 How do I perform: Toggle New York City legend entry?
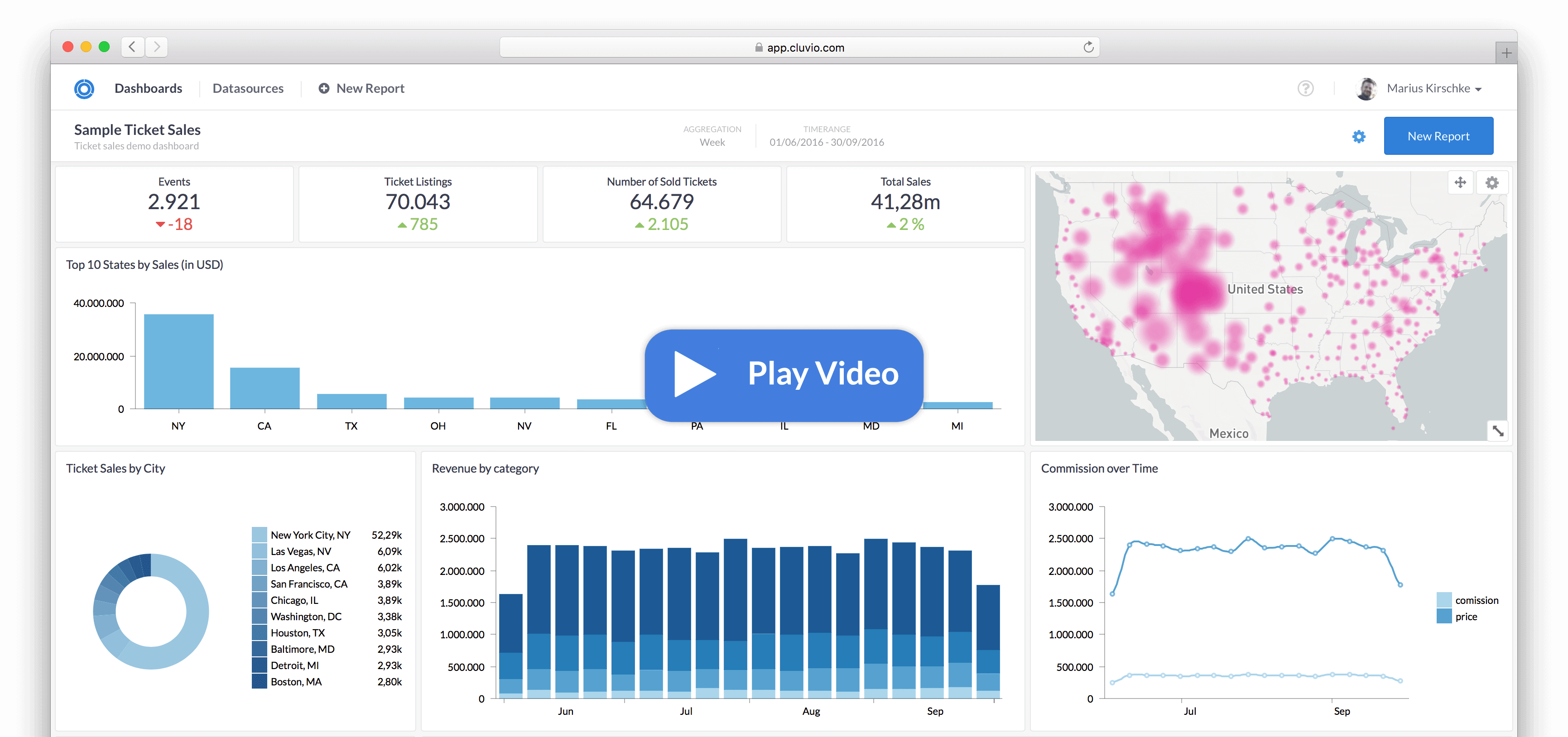click(x=310, y=535)
